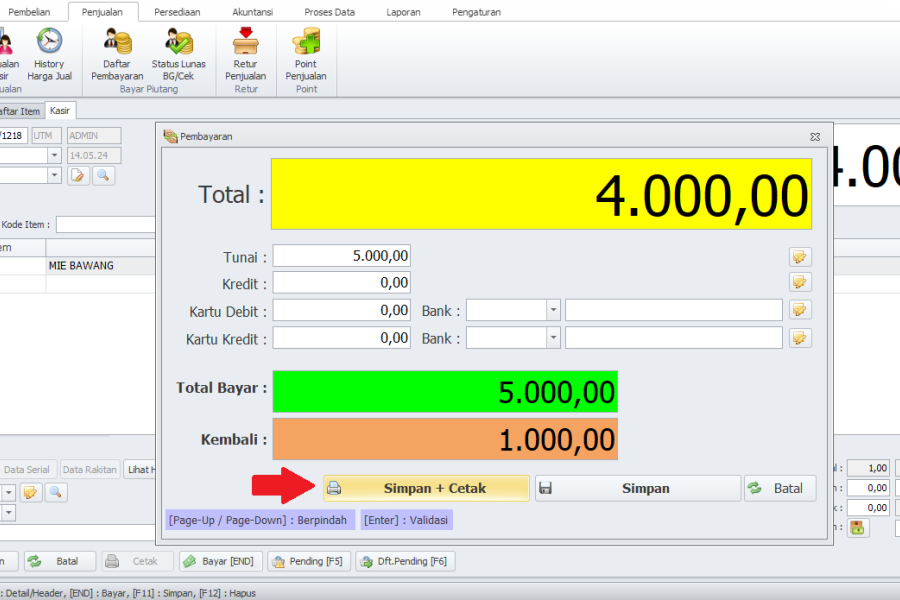
Task: Click note icon in Kartu Debit row
Action: point(800,310)
